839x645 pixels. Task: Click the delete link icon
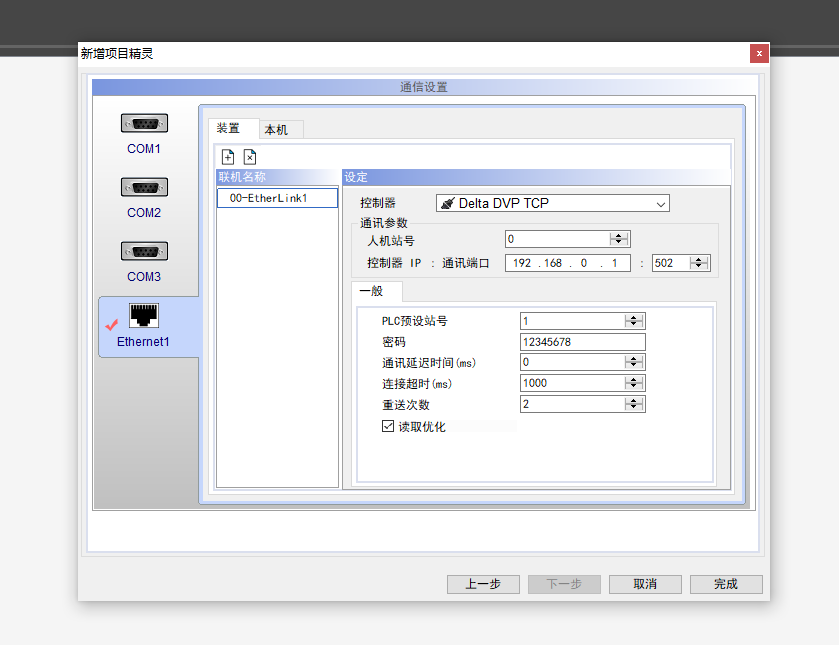point(250,157)
